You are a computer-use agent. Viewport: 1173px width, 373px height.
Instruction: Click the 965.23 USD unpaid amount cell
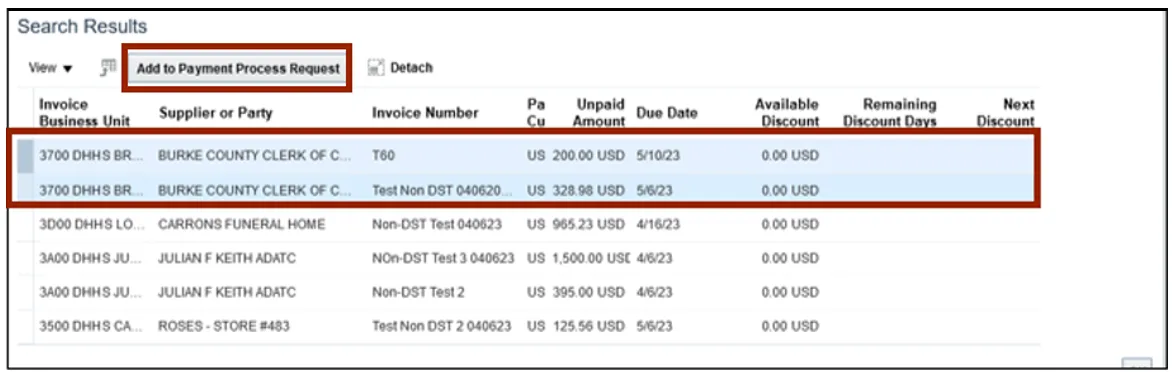pyautogui.click(x=588, y=224)
